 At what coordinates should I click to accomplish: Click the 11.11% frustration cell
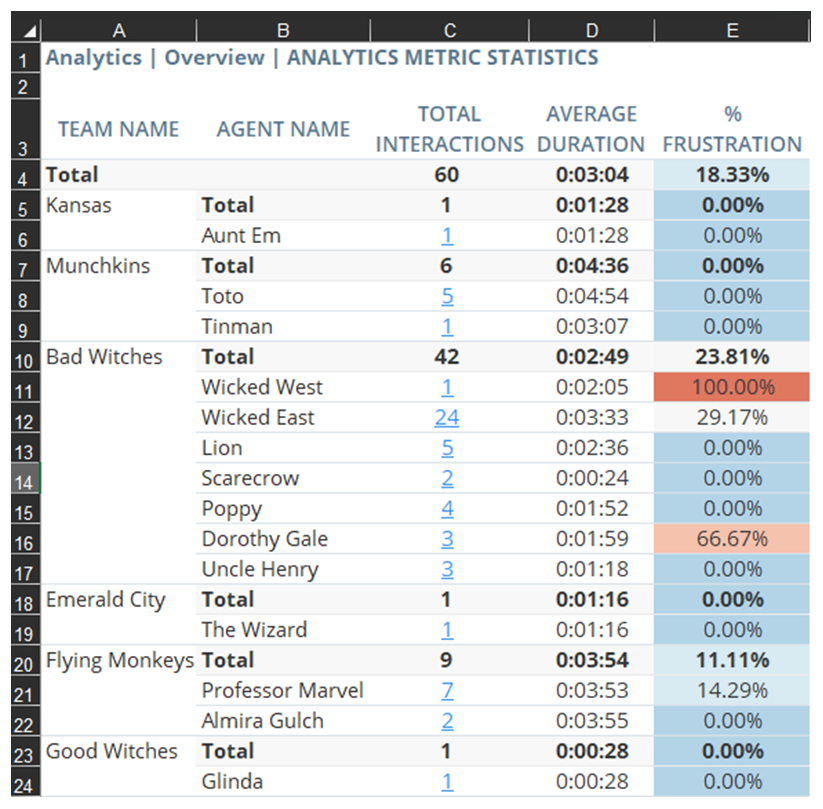tap(732, 660)
